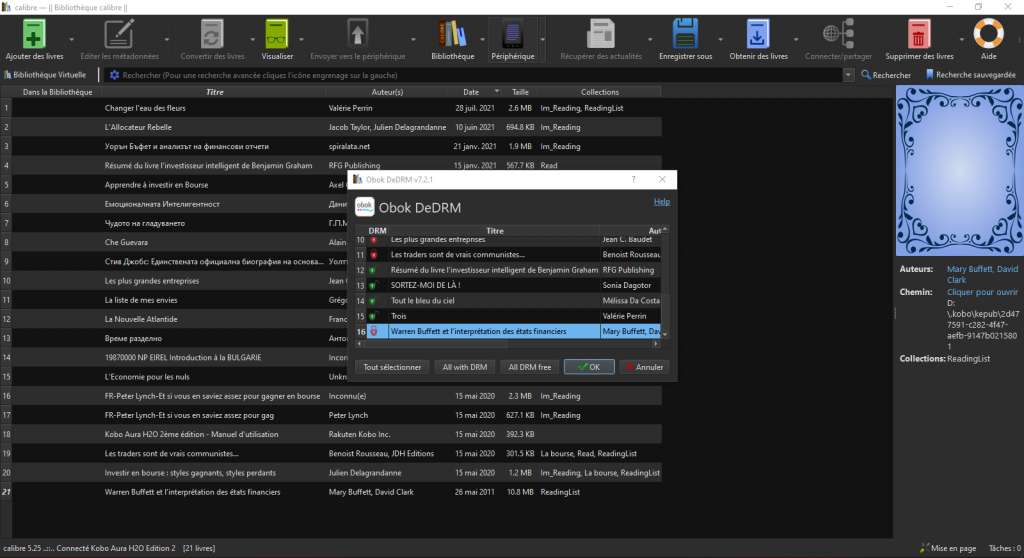Open the Supprimer des livres dropdown arrow
This screenshot has height=558, width=1024.
point(961,39)
